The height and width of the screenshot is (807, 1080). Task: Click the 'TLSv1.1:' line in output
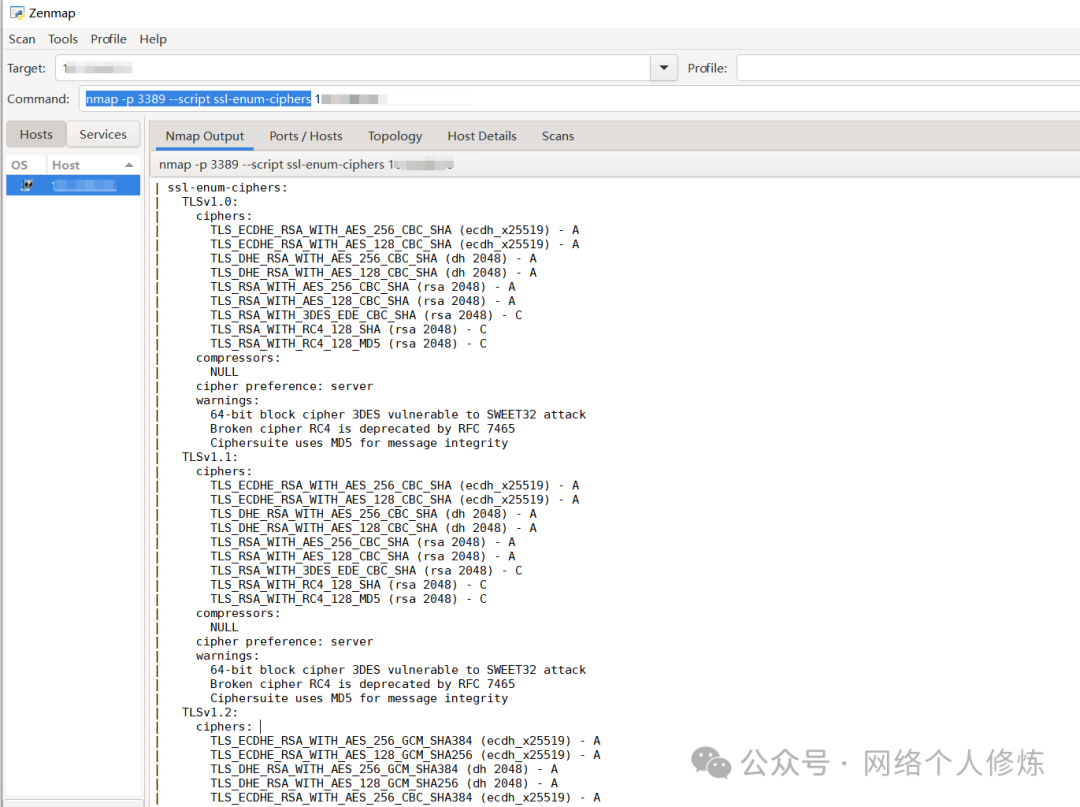tap(209, 457)
